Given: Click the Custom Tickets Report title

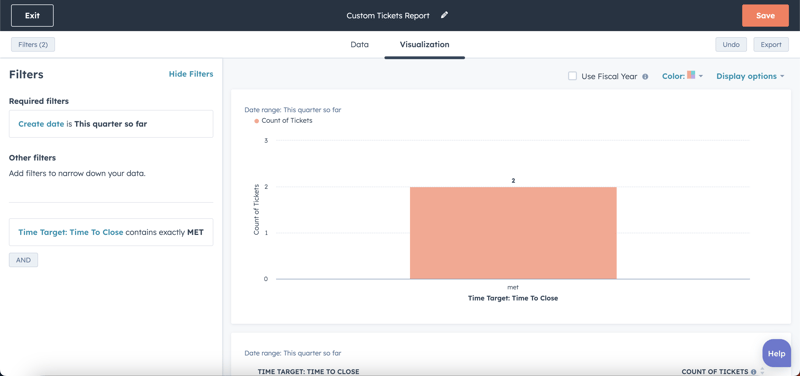Looking at the screenshot, I should (388, 15).
